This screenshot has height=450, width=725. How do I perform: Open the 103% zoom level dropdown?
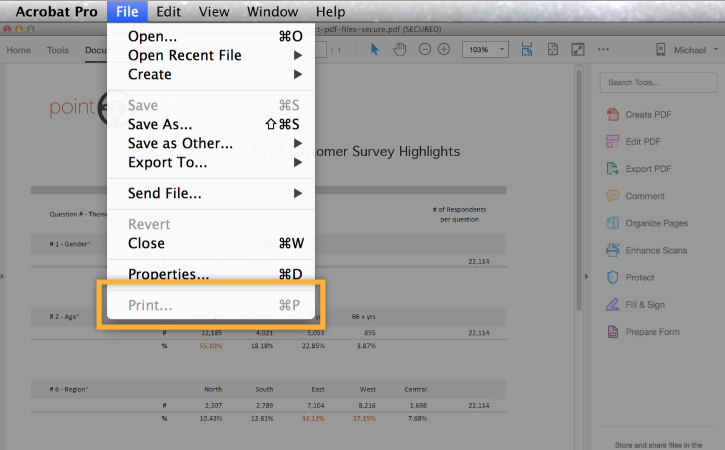click(x=485, y=49)
